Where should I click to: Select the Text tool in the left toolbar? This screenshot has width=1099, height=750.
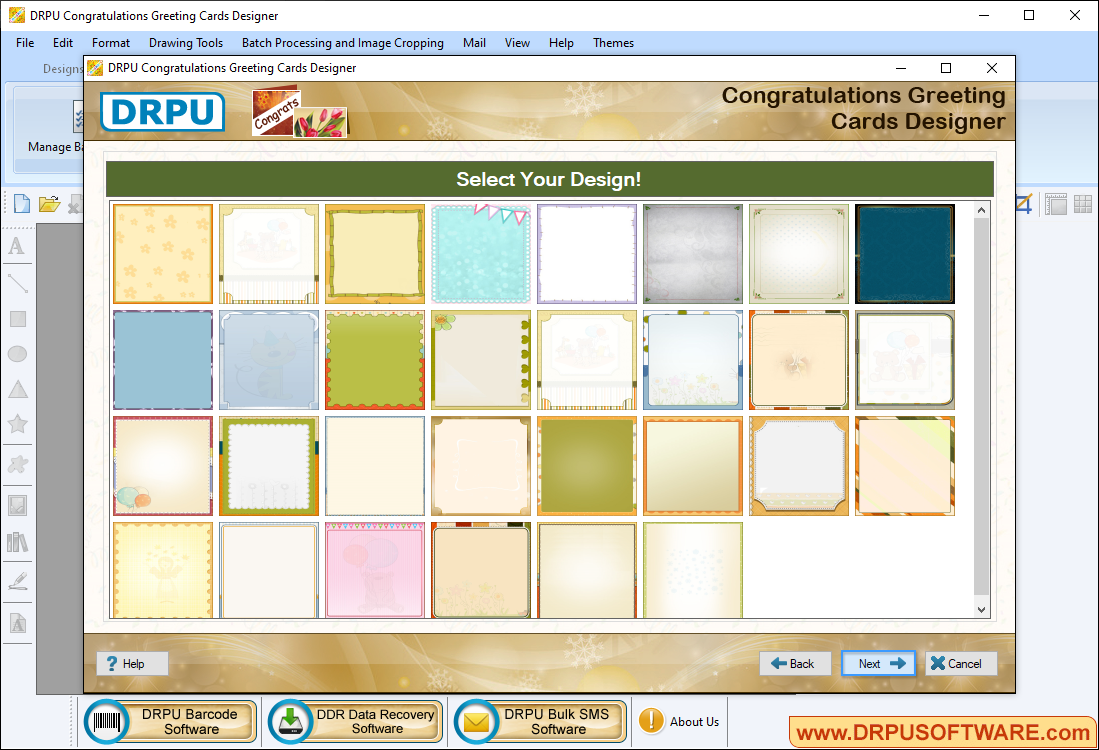click(x=17, y=246)
